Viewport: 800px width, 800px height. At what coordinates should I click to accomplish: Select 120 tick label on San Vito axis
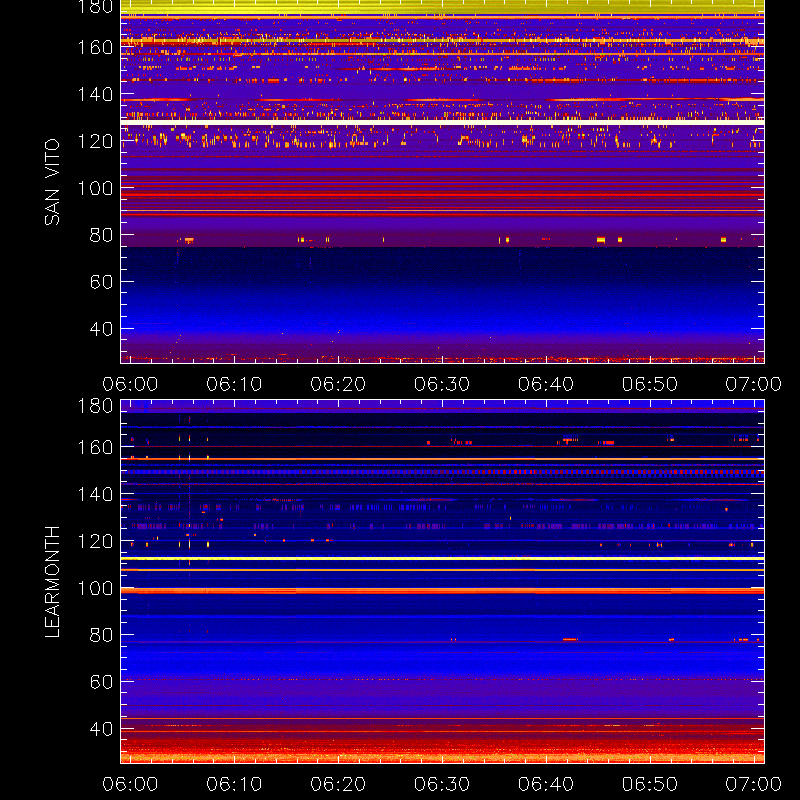point(95,141)
